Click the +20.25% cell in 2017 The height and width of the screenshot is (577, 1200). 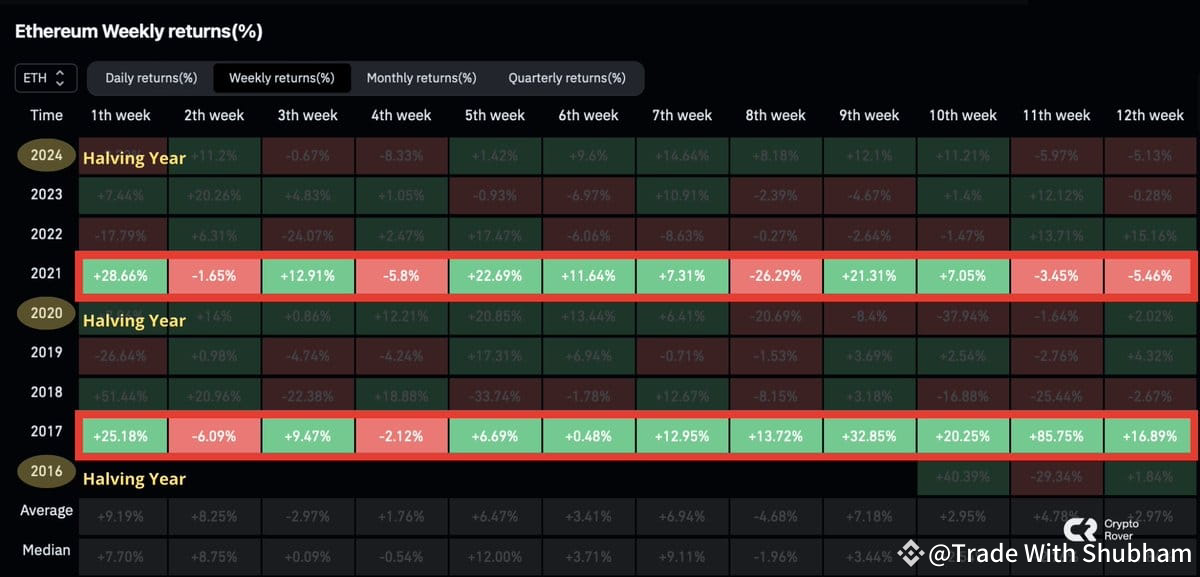point(963,437)
